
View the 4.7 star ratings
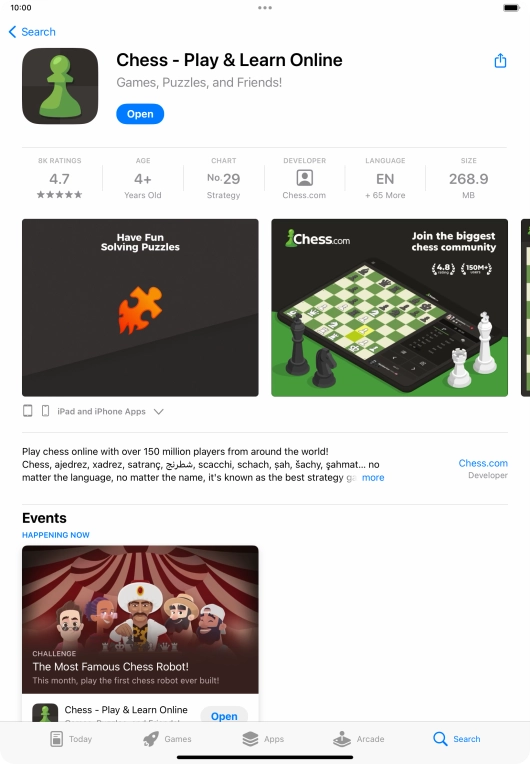tap(59, 179)
